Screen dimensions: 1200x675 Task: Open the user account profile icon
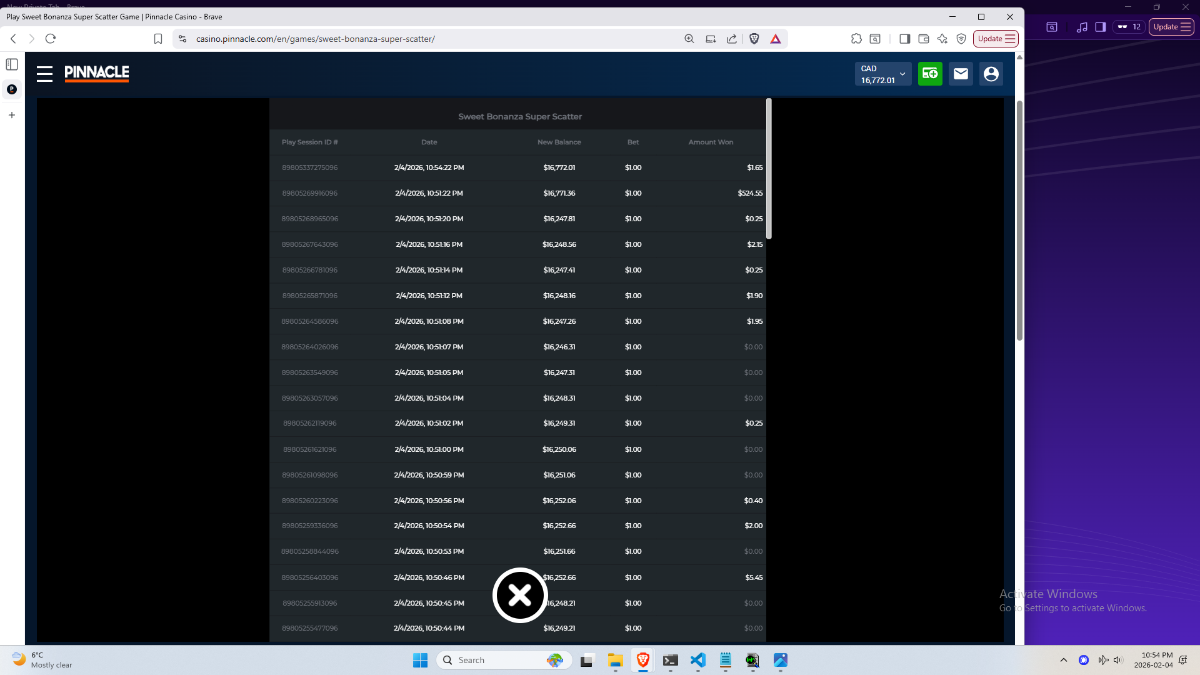[991, 74]
